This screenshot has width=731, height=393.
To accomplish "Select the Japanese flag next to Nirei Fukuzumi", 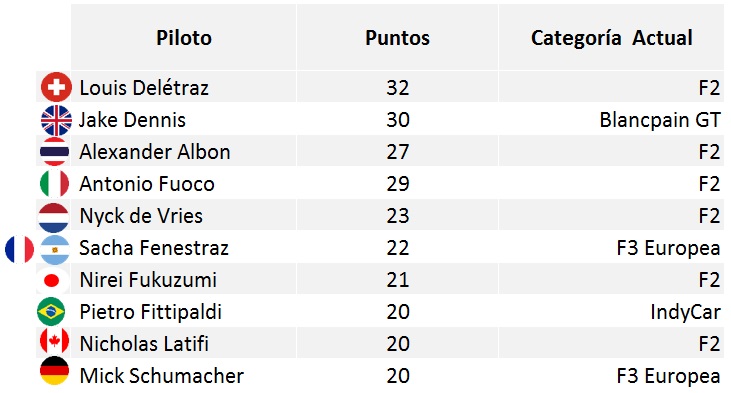I will (52, 281).
